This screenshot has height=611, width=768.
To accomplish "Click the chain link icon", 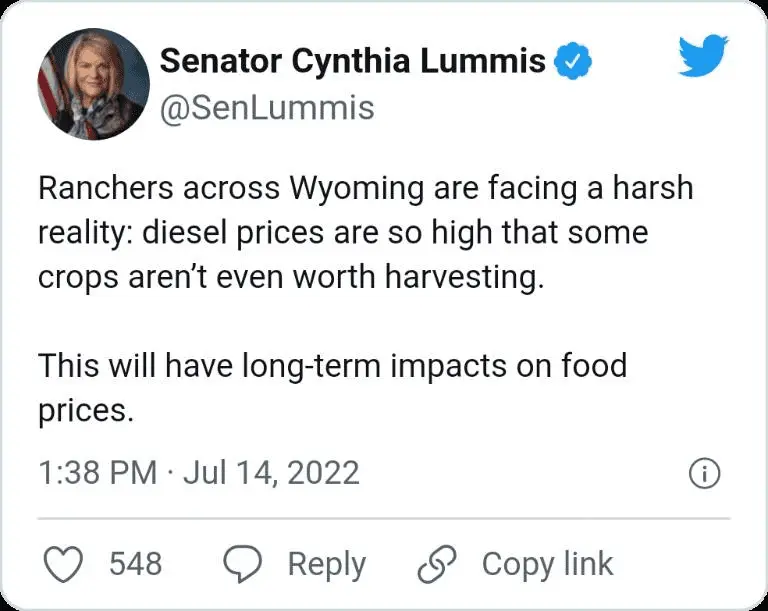I will pyautogui.click(x=436, y=564).
